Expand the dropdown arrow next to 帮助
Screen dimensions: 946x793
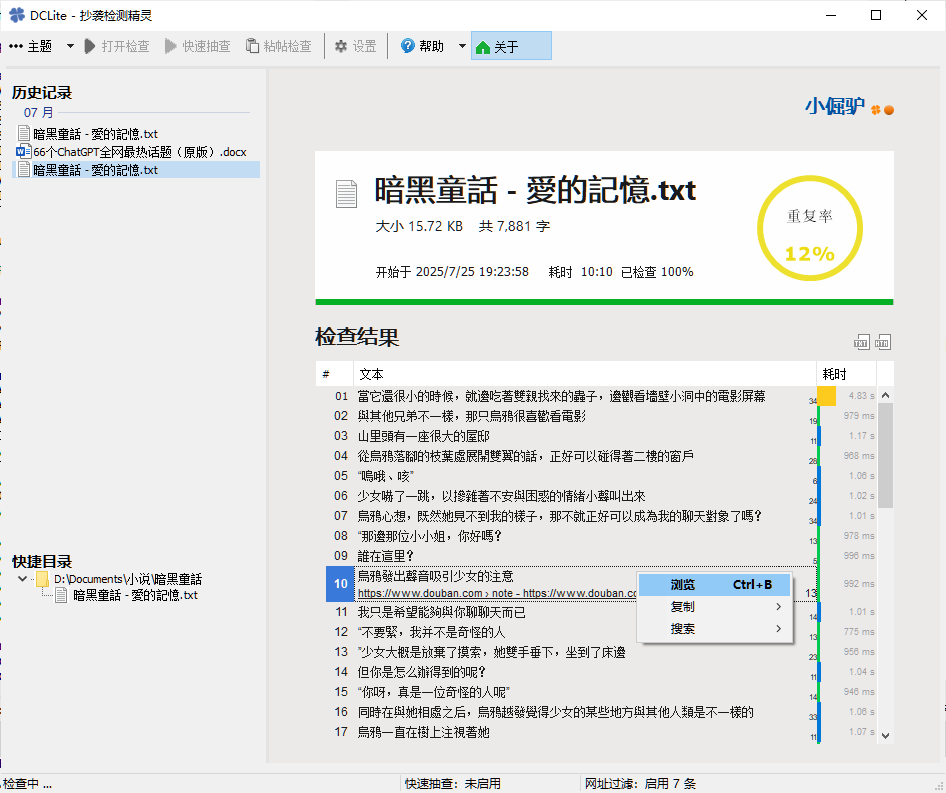pos(462,46)
